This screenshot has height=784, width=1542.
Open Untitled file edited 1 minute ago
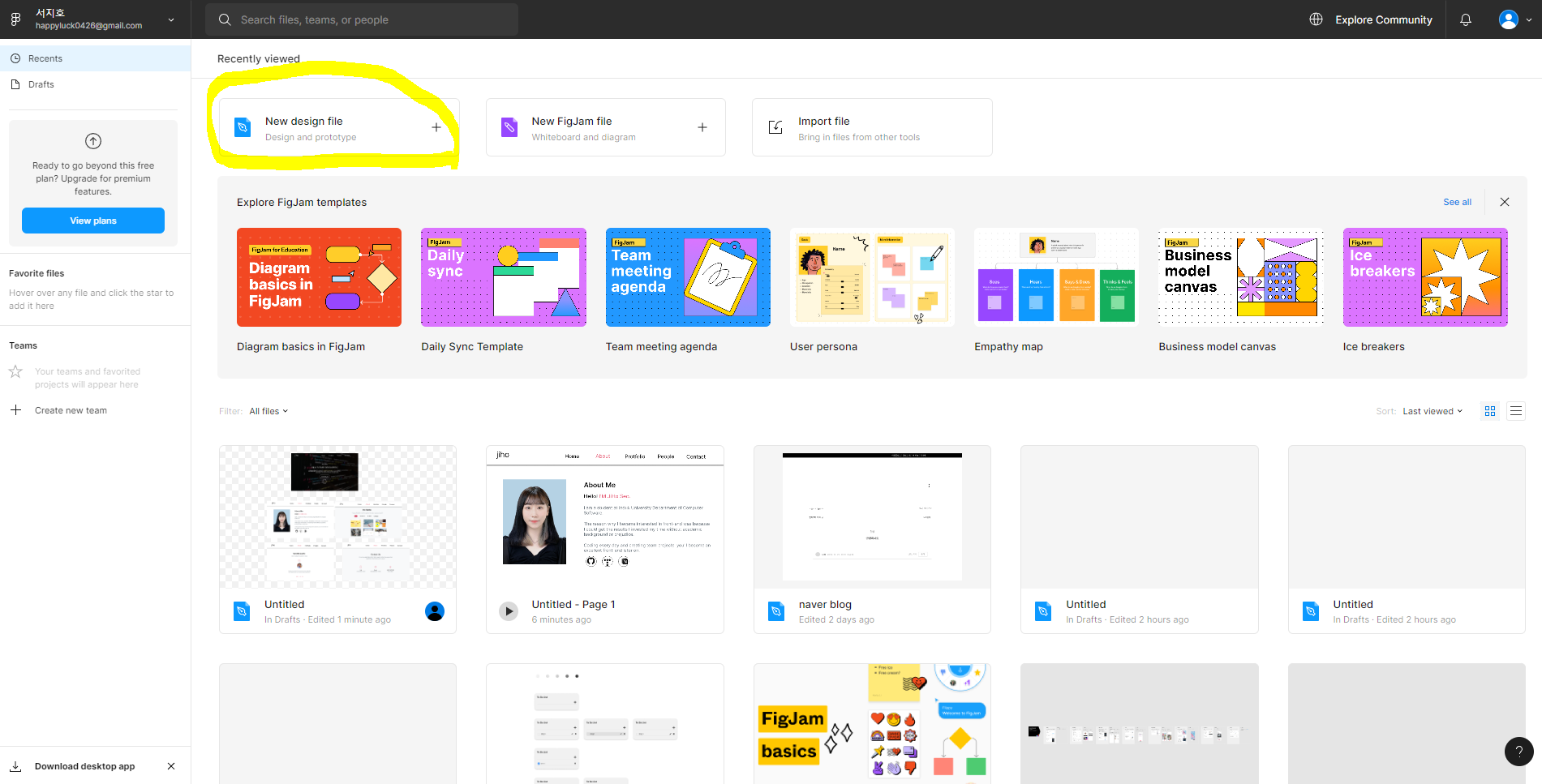point(337,517)
